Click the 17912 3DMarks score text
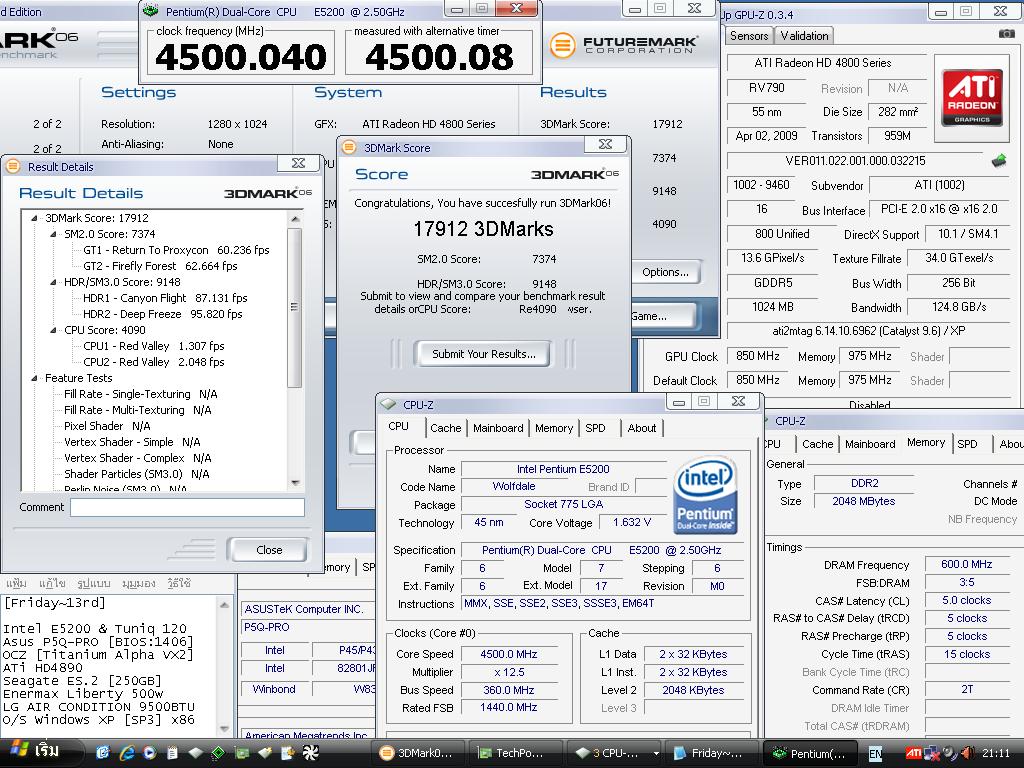 coord(483,229)
